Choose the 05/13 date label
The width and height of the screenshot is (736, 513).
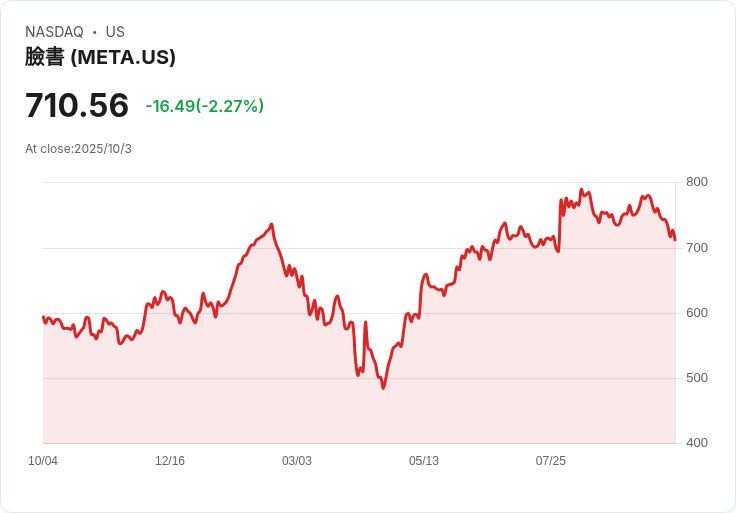(424, 461)
